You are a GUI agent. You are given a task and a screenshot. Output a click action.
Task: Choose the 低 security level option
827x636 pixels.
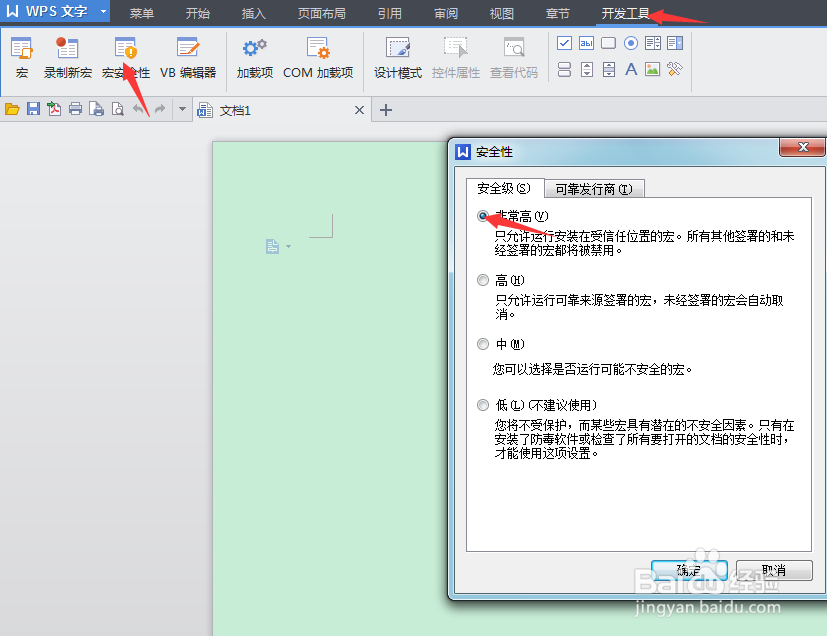coord(483,404)
